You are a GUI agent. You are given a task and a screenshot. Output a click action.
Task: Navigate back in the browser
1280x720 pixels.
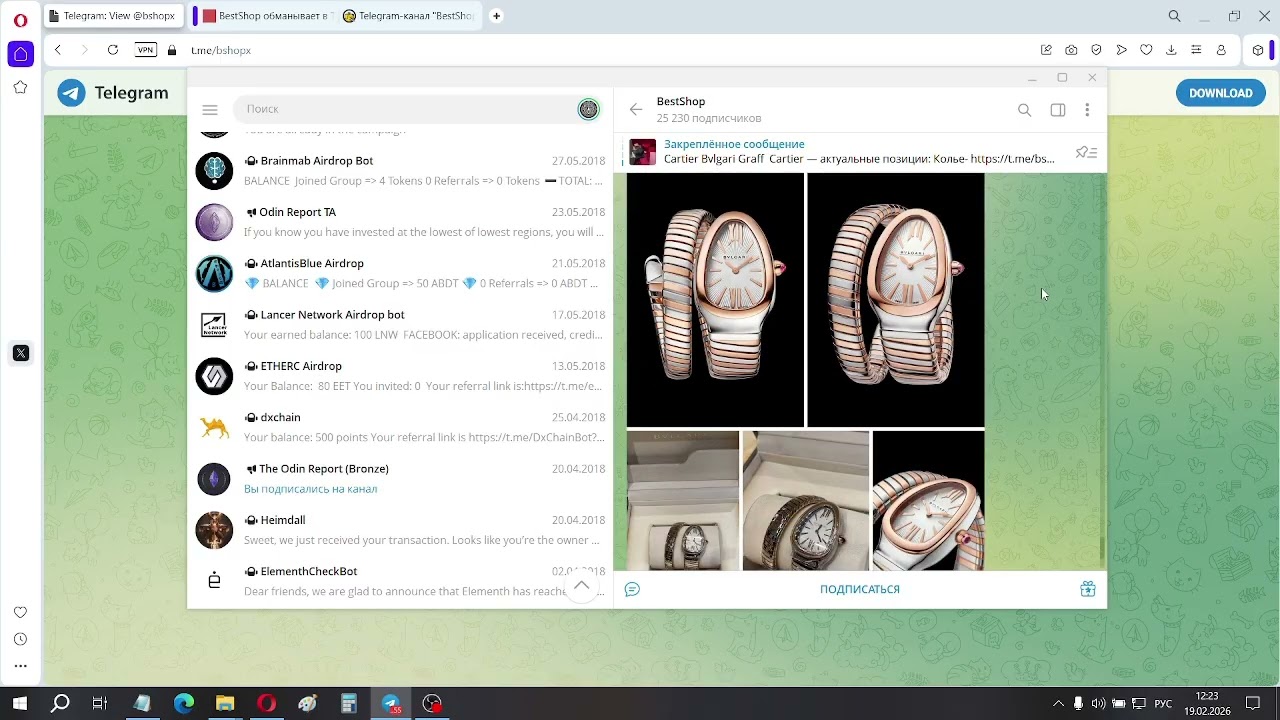tap(58, 50)
